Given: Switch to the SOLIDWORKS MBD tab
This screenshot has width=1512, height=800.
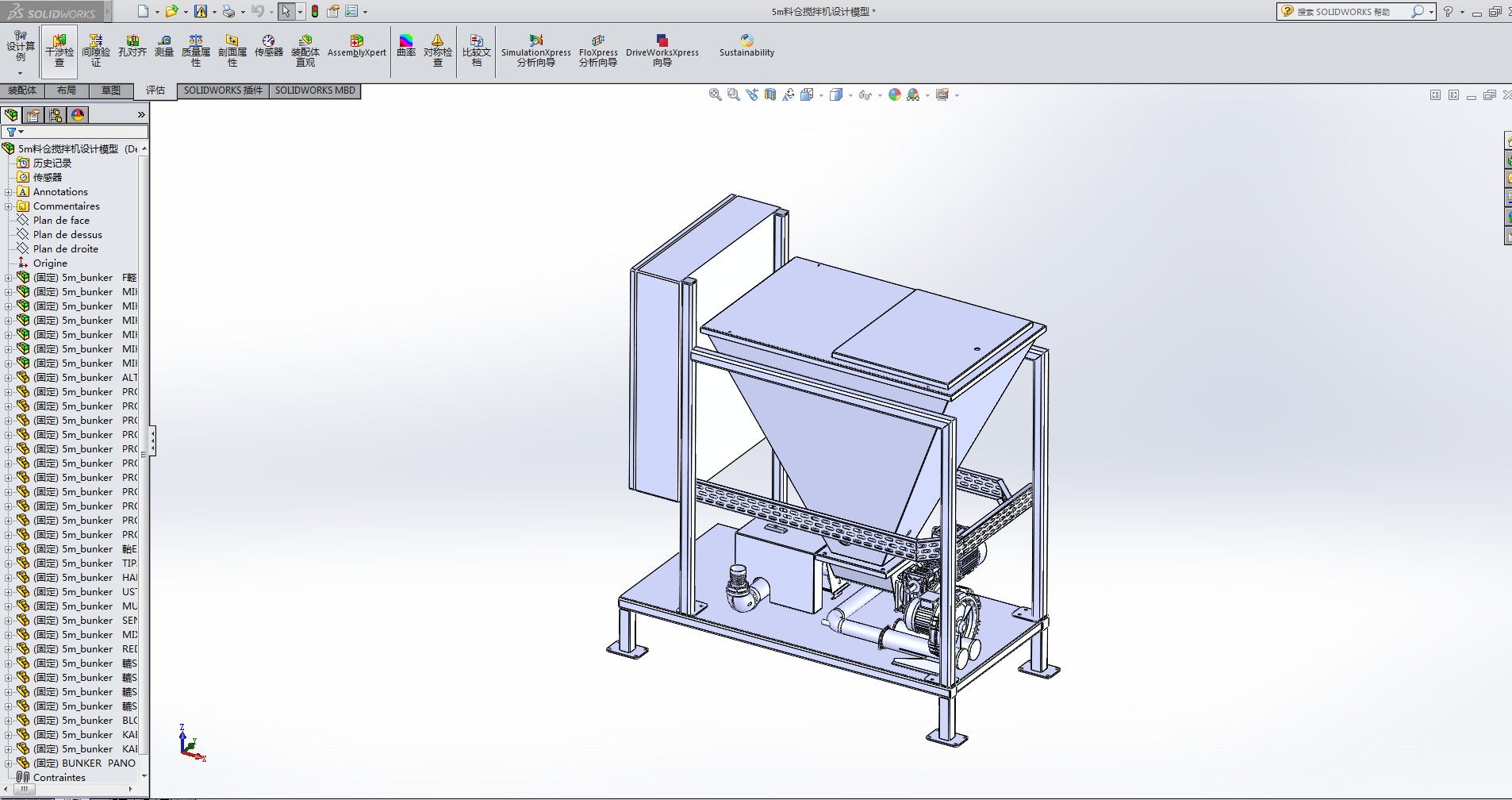Looking at the screenshot, I should 315,90.
